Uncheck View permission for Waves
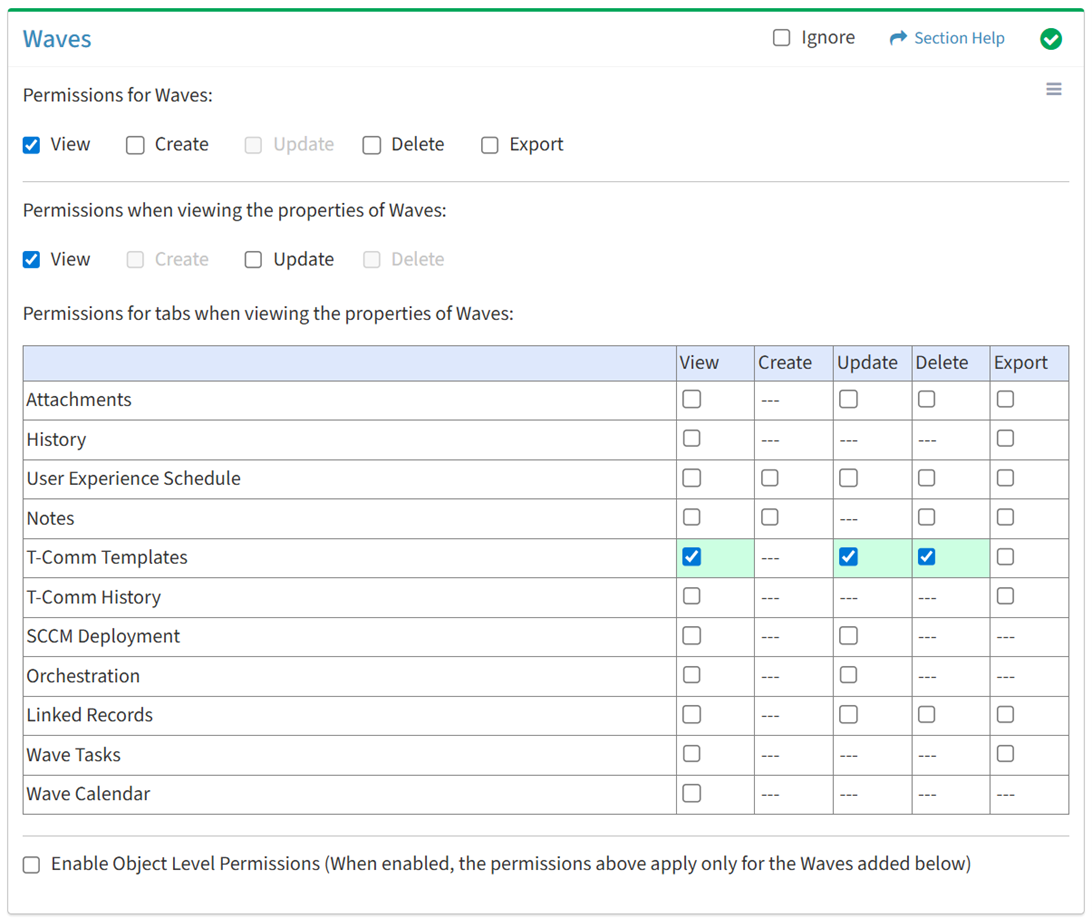 point(32,145)
